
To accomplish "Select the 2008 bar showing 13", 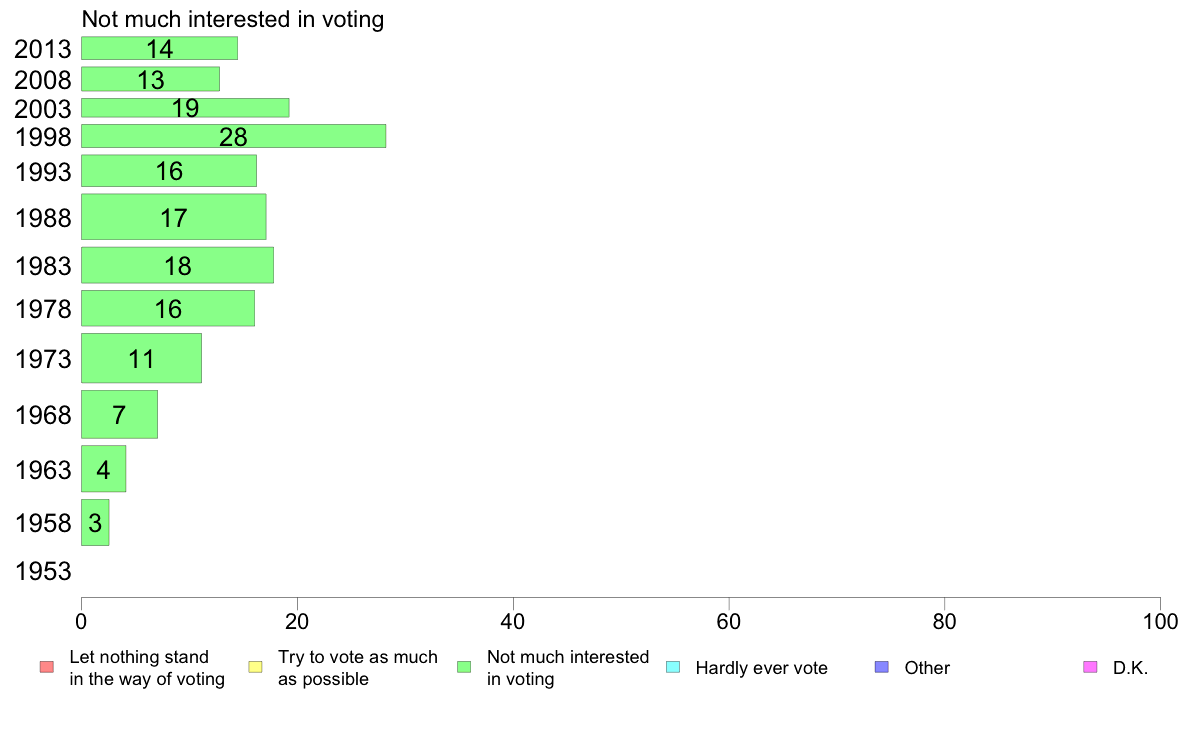I will 150,79.
